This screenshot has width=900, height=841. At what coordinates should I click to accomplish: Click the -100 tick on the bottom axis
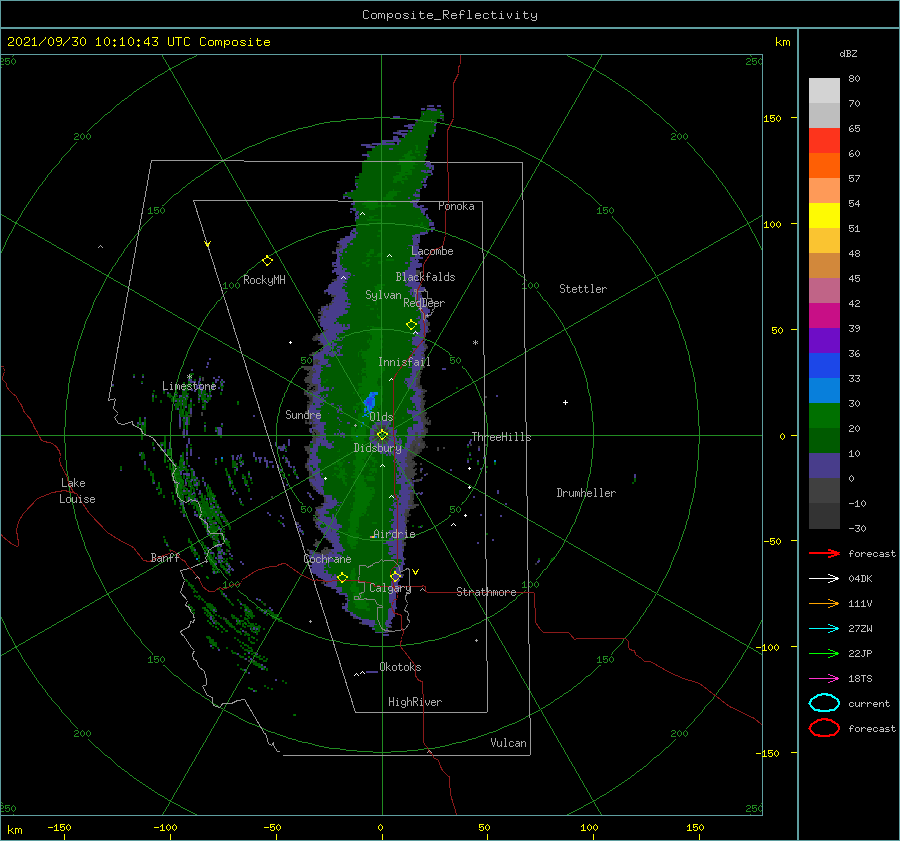[x=165, y=827]
